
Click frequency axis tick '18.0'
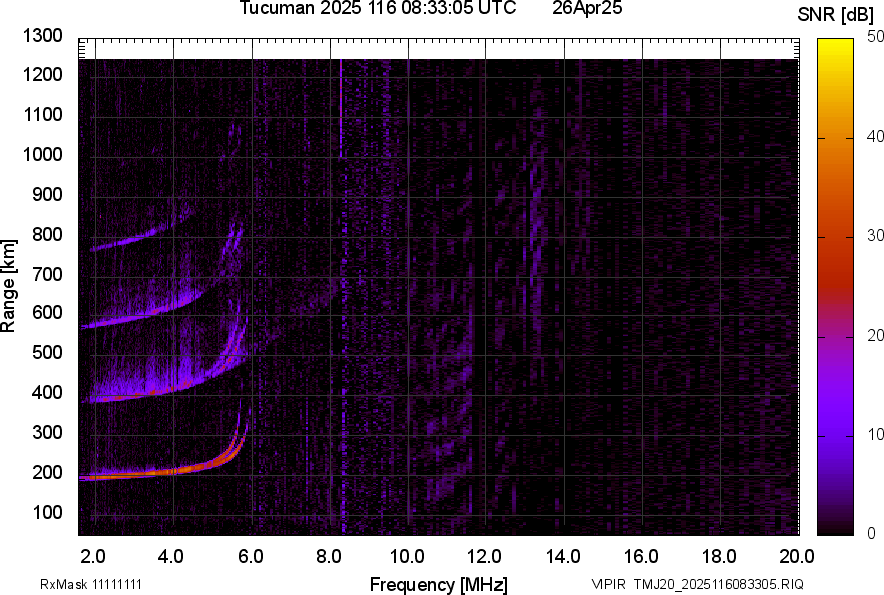pos(719,557)
